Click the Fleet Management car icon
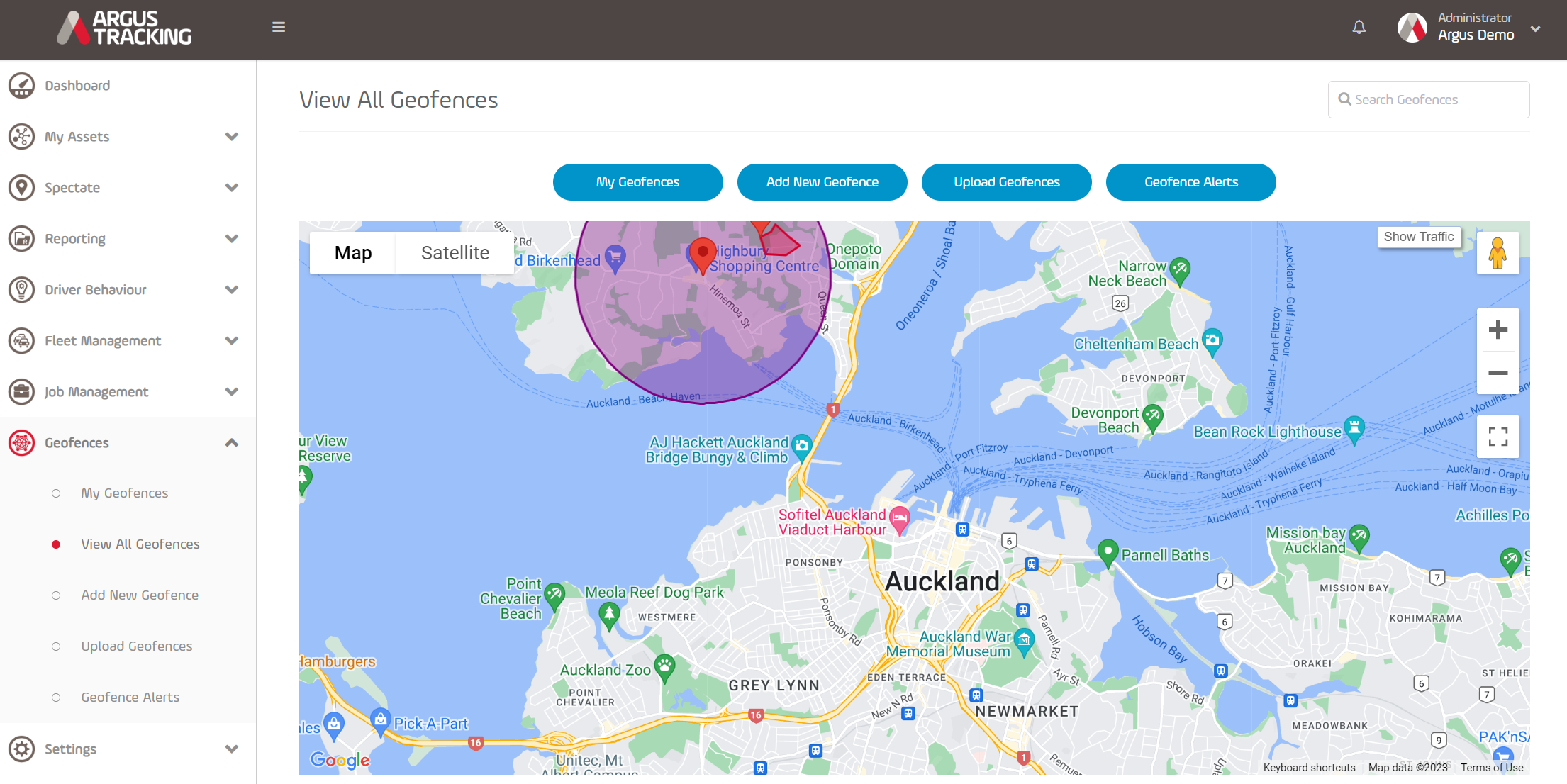The image size is (1567, 784). [21, 340]
